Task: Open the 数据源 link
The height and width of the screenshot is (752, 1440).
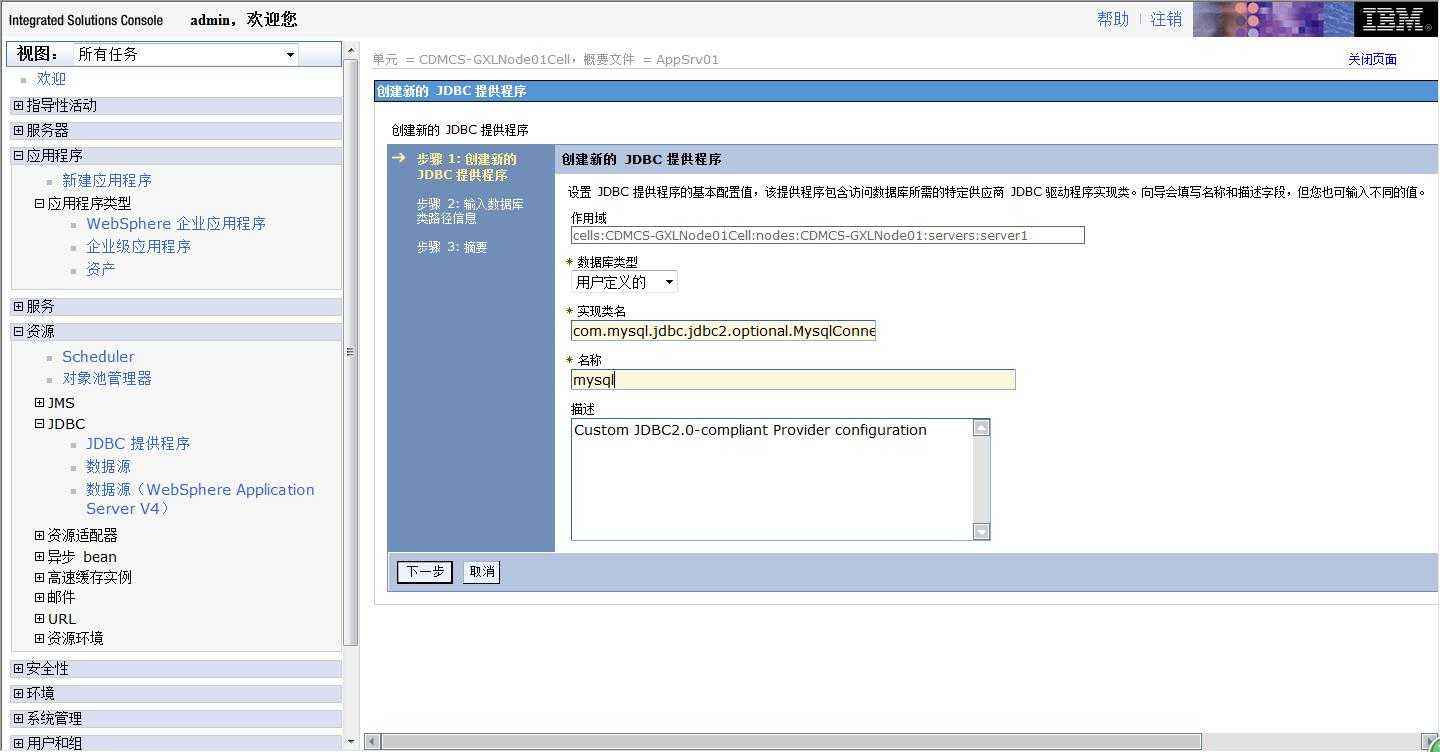Action: point(108,467)
